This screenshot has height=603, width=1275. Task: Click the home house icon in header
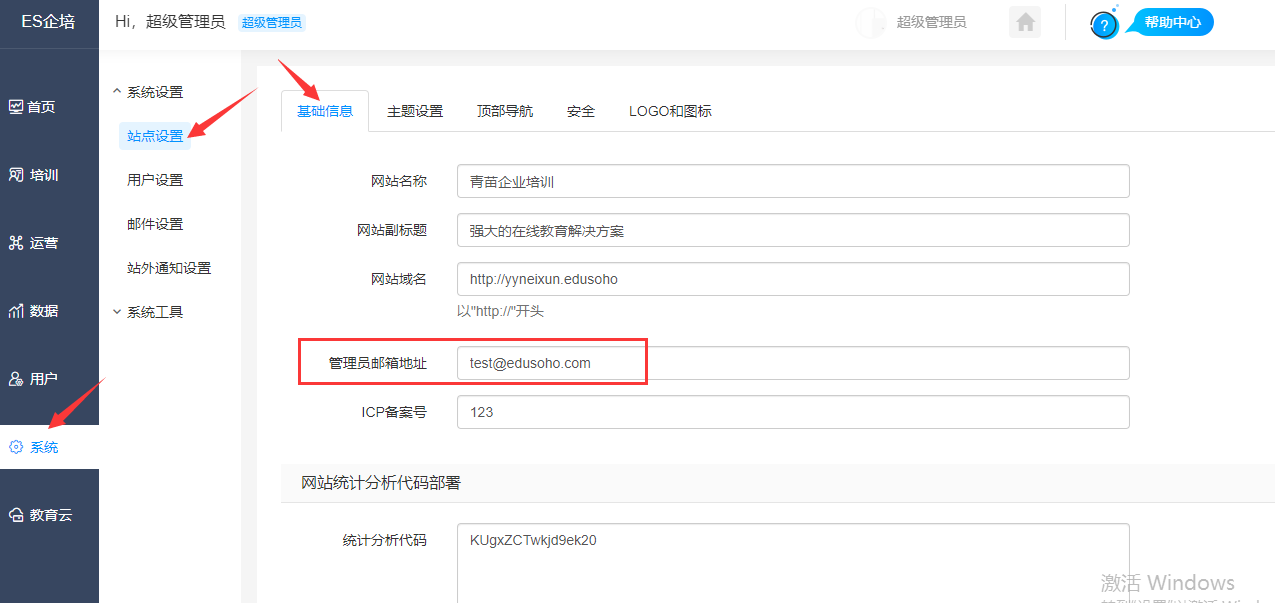[1024, 22]
